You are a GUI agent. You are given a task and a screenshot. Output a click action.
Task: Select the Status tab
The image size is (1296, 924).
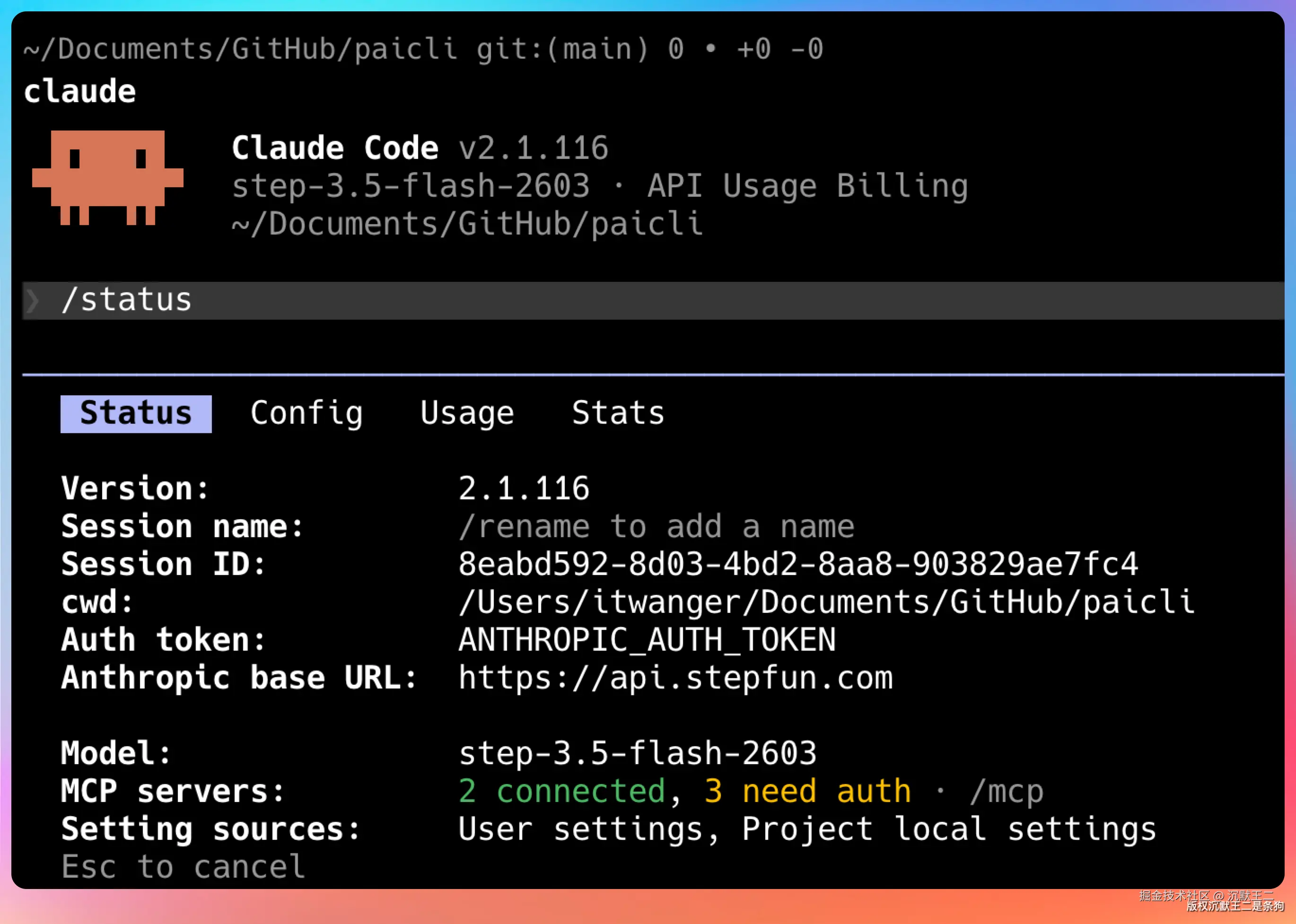136,414
